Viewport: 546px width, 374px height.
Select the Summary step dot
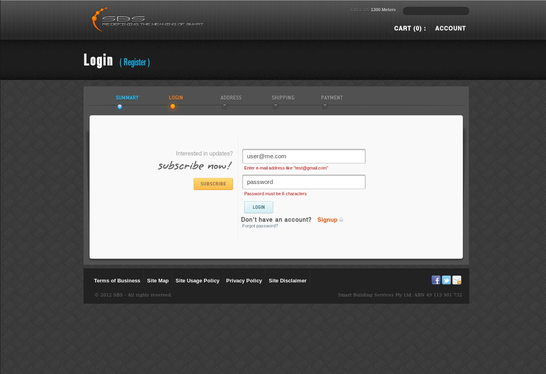point(120,107)
